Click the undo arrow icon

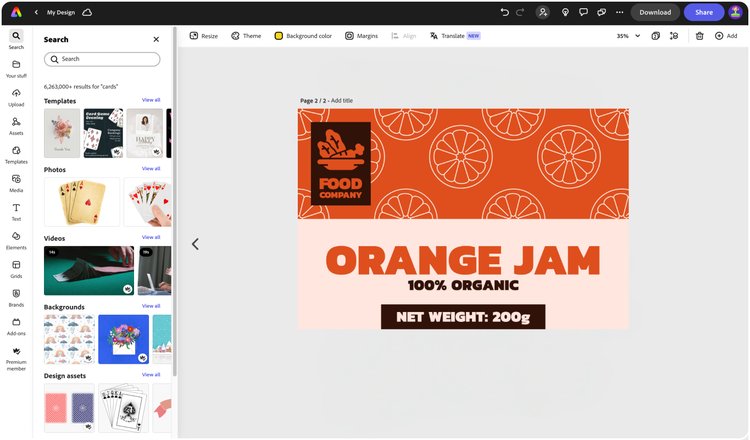pos(505,12)
